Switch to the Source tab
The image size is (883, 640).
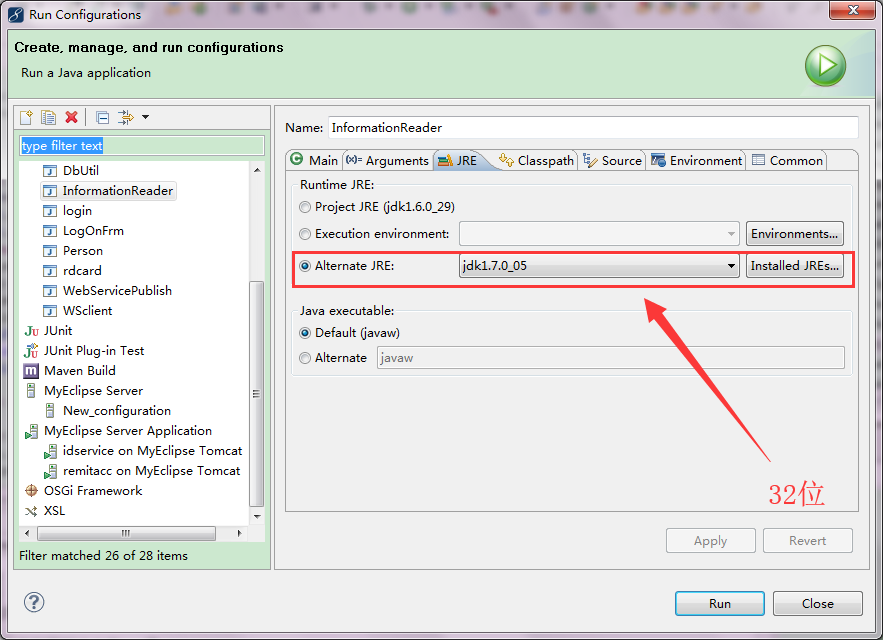tap(612, 161)
